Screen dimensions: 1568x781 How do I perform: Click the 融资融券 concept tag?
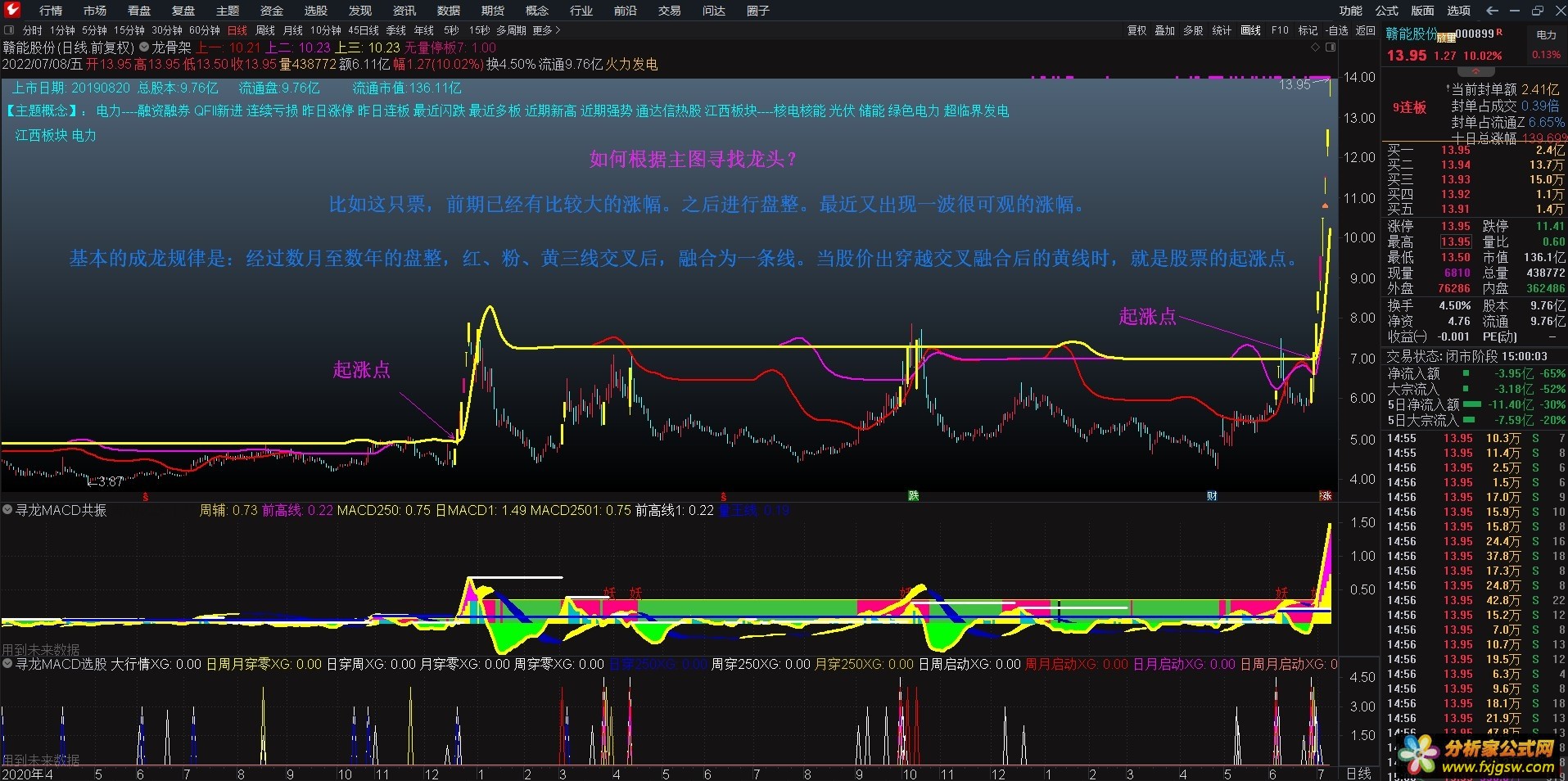coord(164,111)
